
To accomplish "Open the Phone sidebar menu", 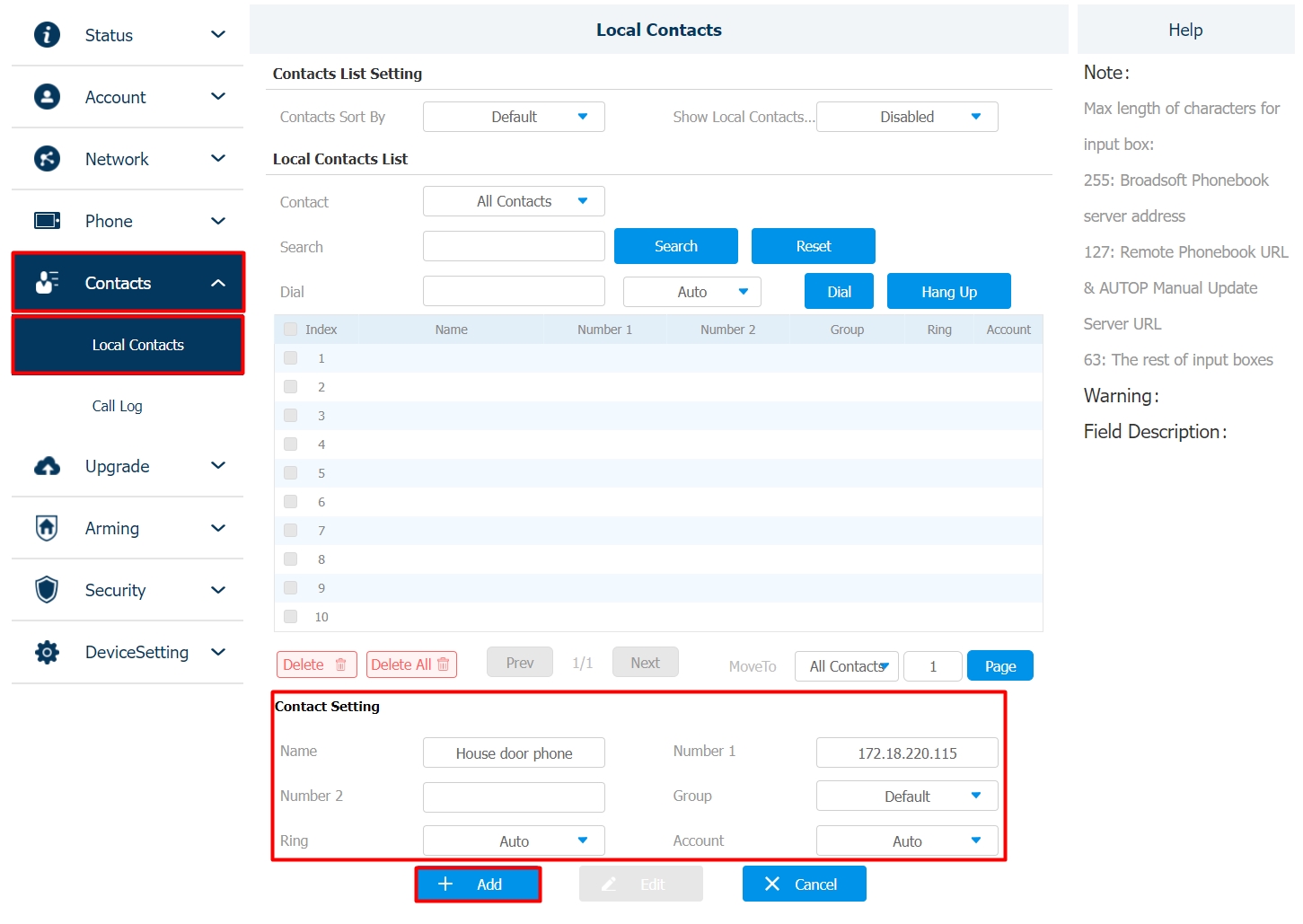I will (x=128, y=220).
